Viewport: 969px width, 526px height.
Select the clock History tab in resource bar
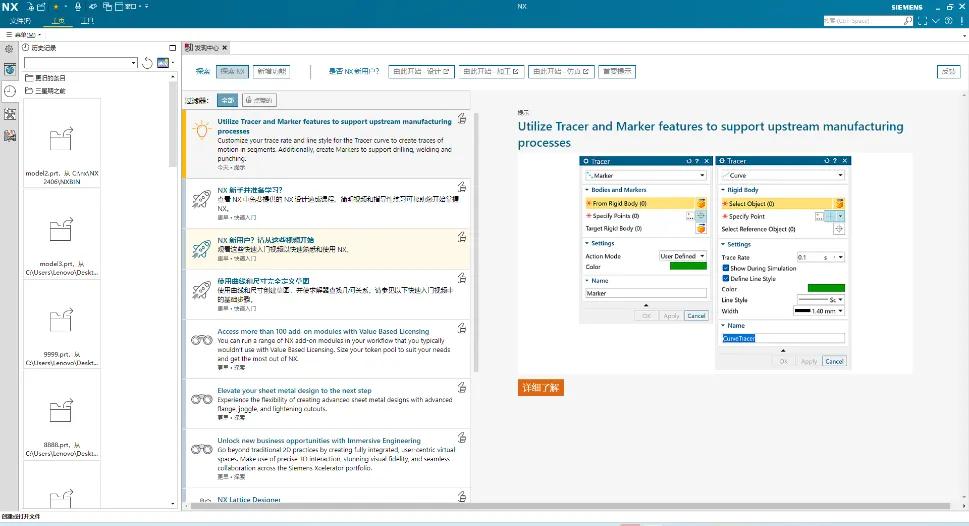(x=10, y=91)
